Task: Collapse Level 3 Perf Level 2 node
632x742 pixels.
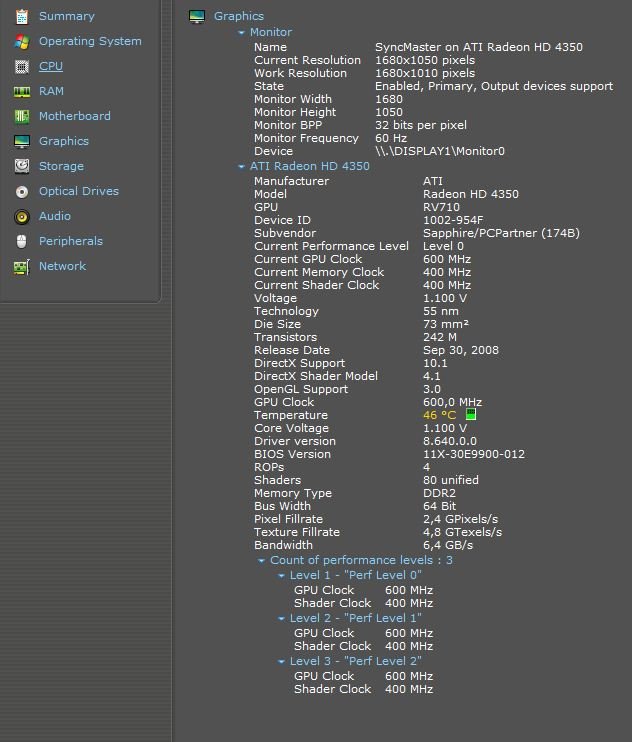Action: coord(282,661)
